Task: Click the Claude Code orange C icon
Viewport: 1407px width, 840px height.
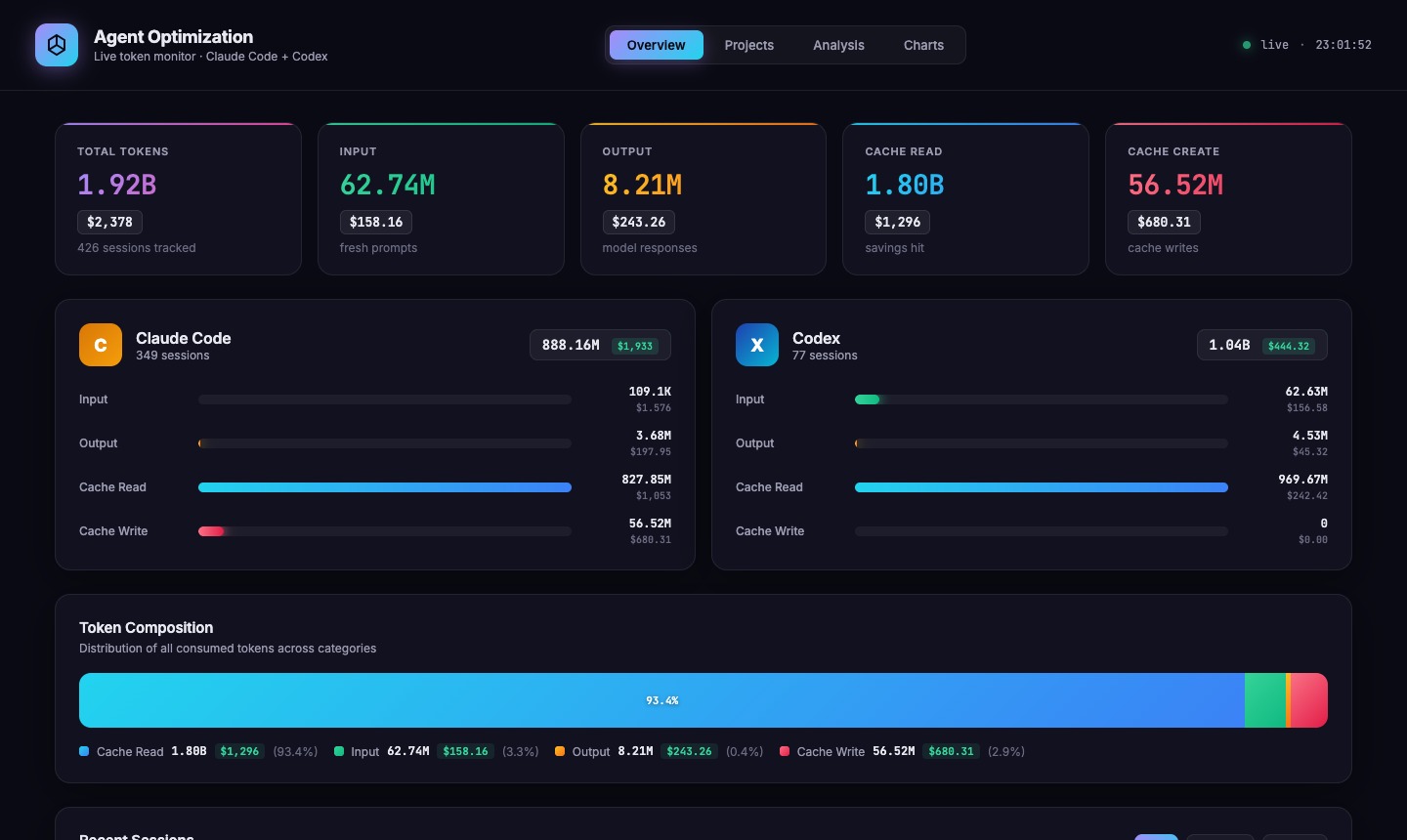Action: coord(101,345)
